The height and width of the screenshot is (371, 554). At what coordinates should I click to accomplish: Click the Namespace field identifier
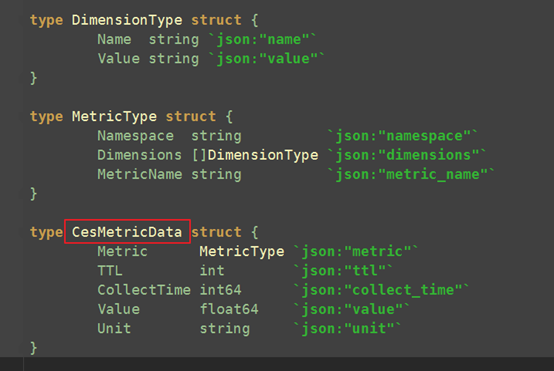point(135,136)
